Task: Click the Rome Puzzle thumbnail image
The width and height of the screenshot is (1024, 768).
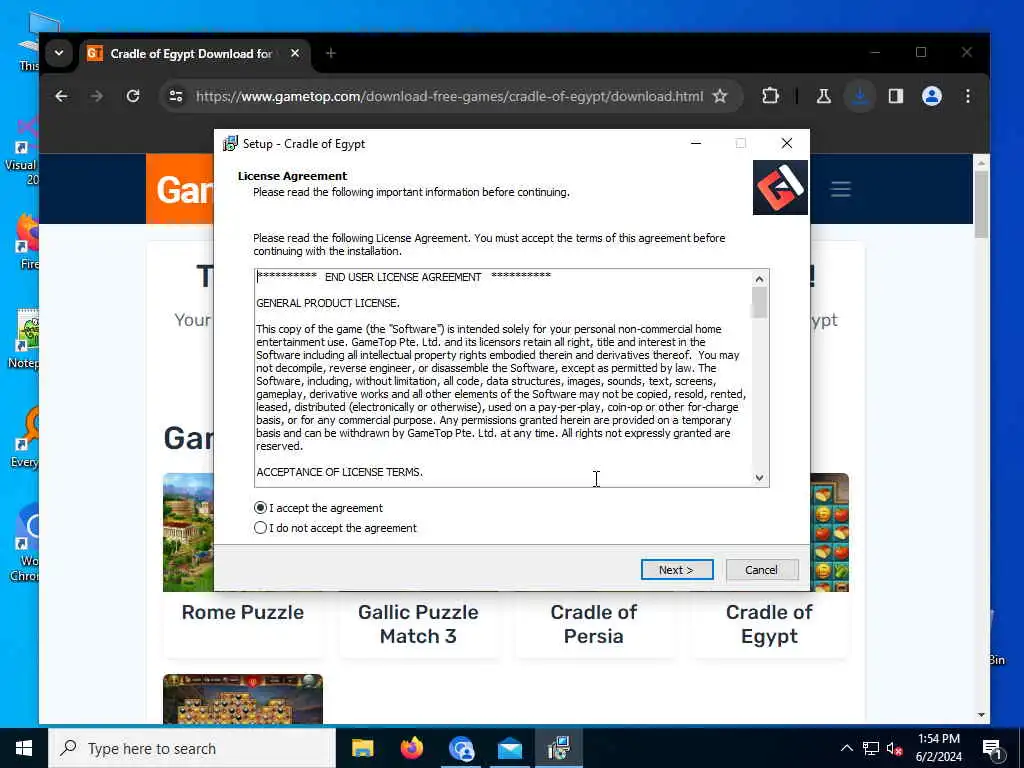Action: [x=188, y=532]
